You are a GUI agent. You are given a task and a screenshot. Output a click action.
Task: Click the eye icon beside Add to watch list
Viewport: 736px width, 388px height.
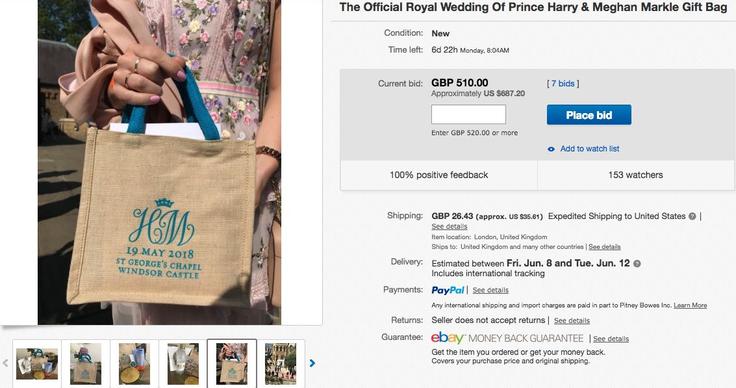(x=551, y=149)
